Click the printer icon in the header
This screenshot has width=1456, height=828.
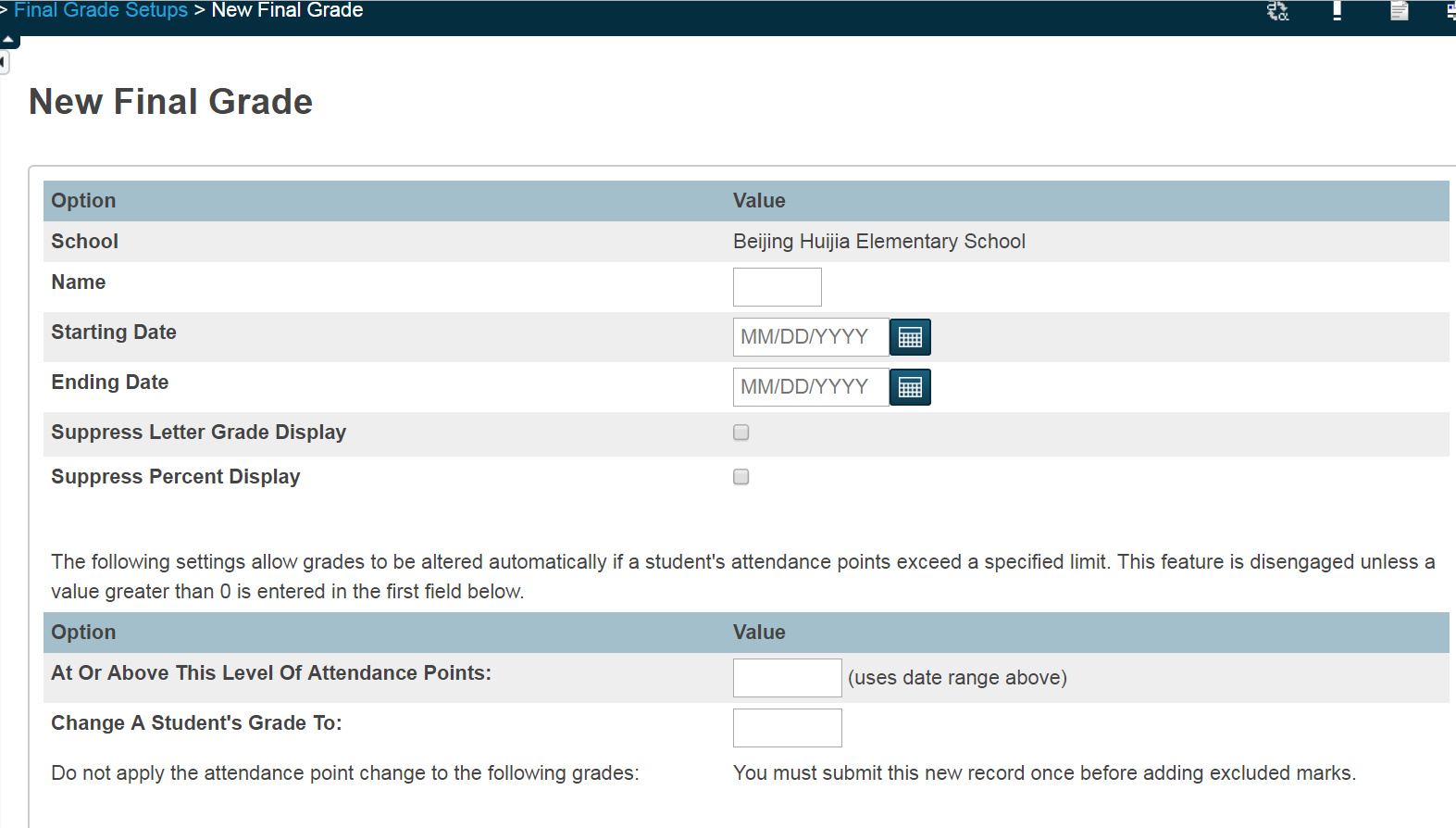click(x=1450, y=12)
